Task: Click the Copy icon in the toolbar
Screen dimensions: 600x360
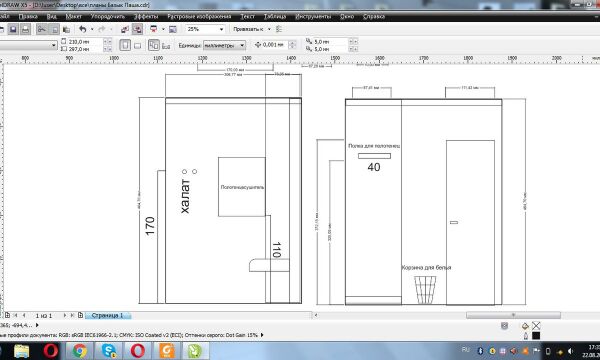Action: tap(54, 29)
